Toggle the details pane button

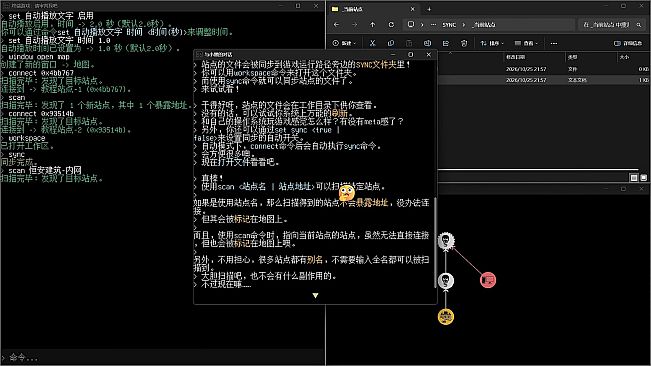[628, 43]
